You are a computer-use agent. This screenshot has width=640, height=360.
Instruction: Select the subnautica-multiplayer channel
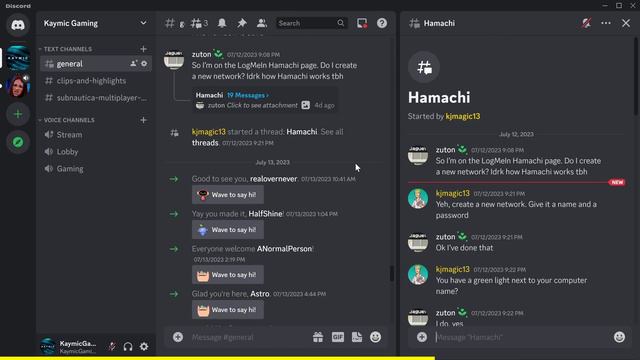coord(96,98)
